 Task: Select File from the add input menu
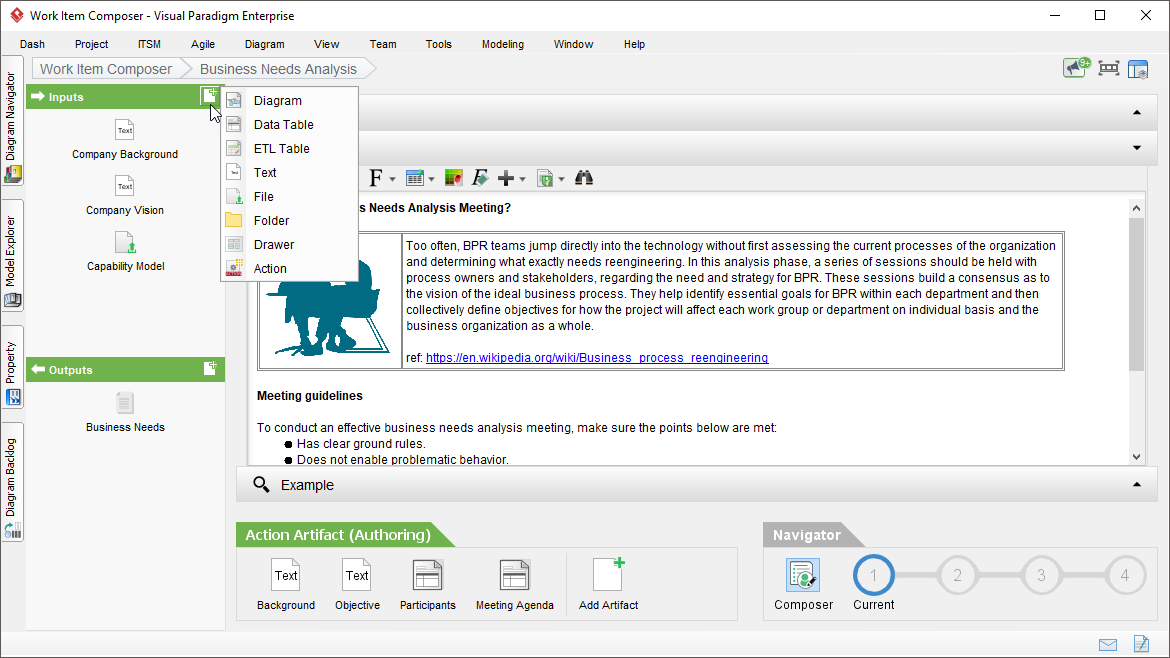point(290,196)
